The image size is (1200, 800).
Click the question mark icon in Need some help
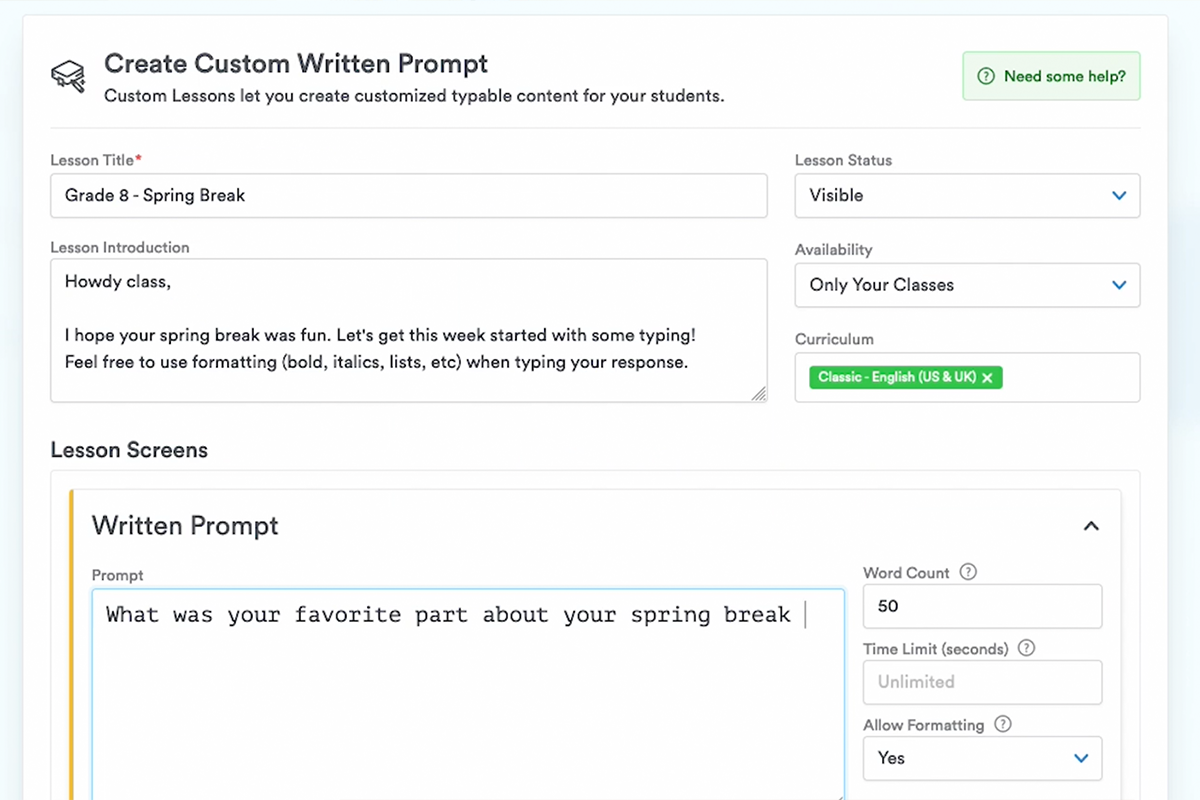(x=986, y=76)
